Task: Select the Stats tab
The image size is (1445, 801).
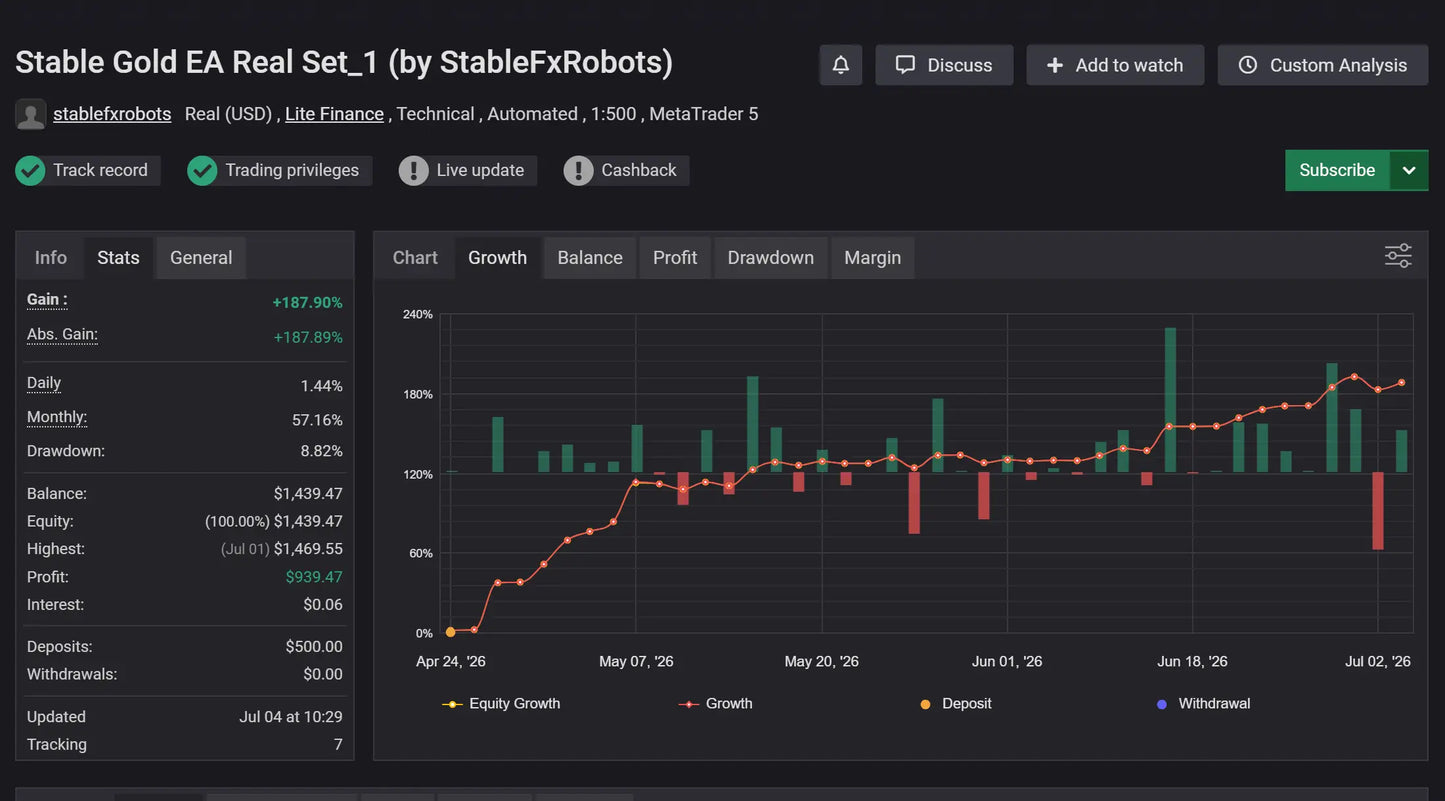Action: [118, 257]
